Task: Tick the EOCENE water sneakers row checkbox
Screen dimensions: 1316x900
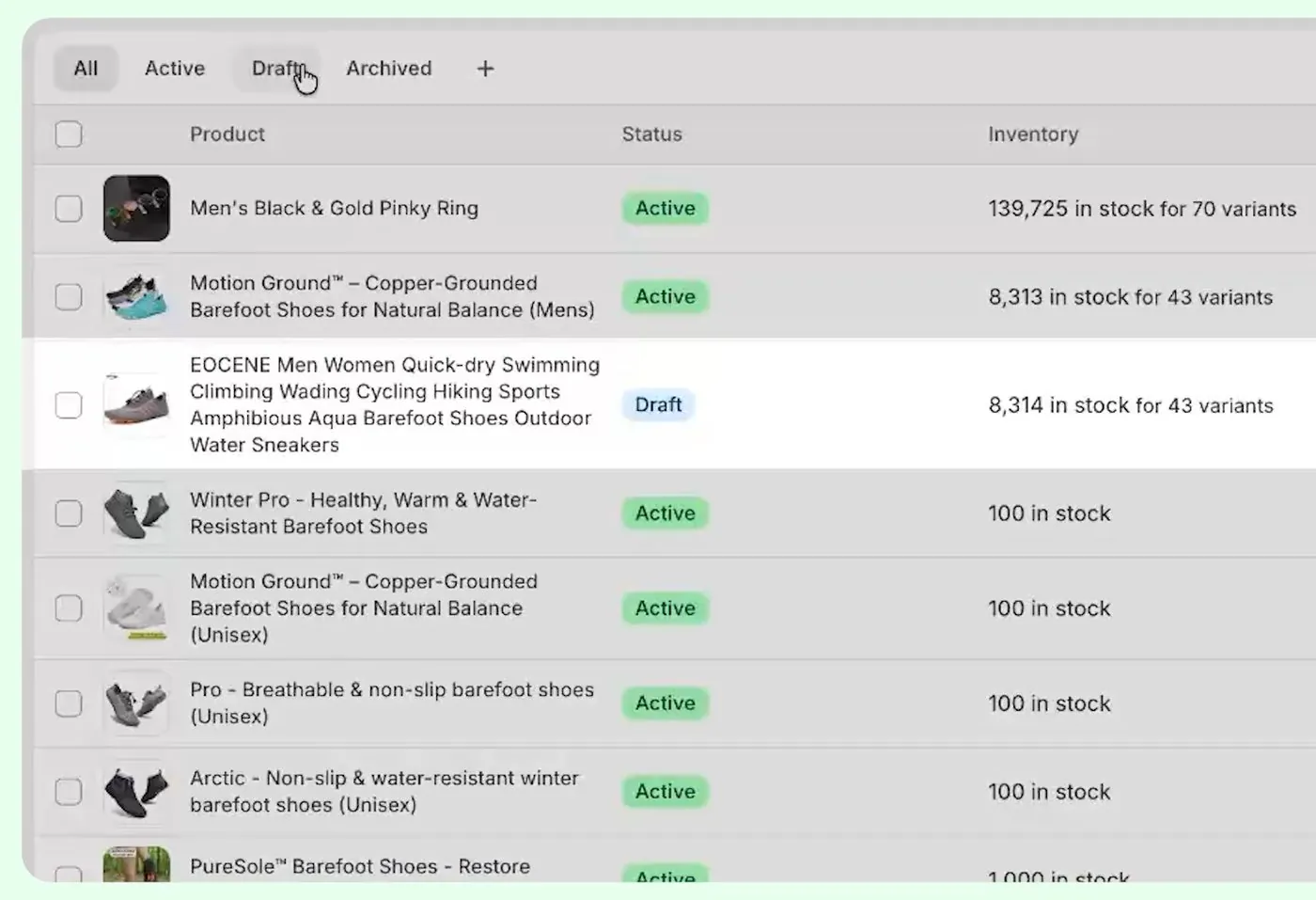Action: point(69,405)
